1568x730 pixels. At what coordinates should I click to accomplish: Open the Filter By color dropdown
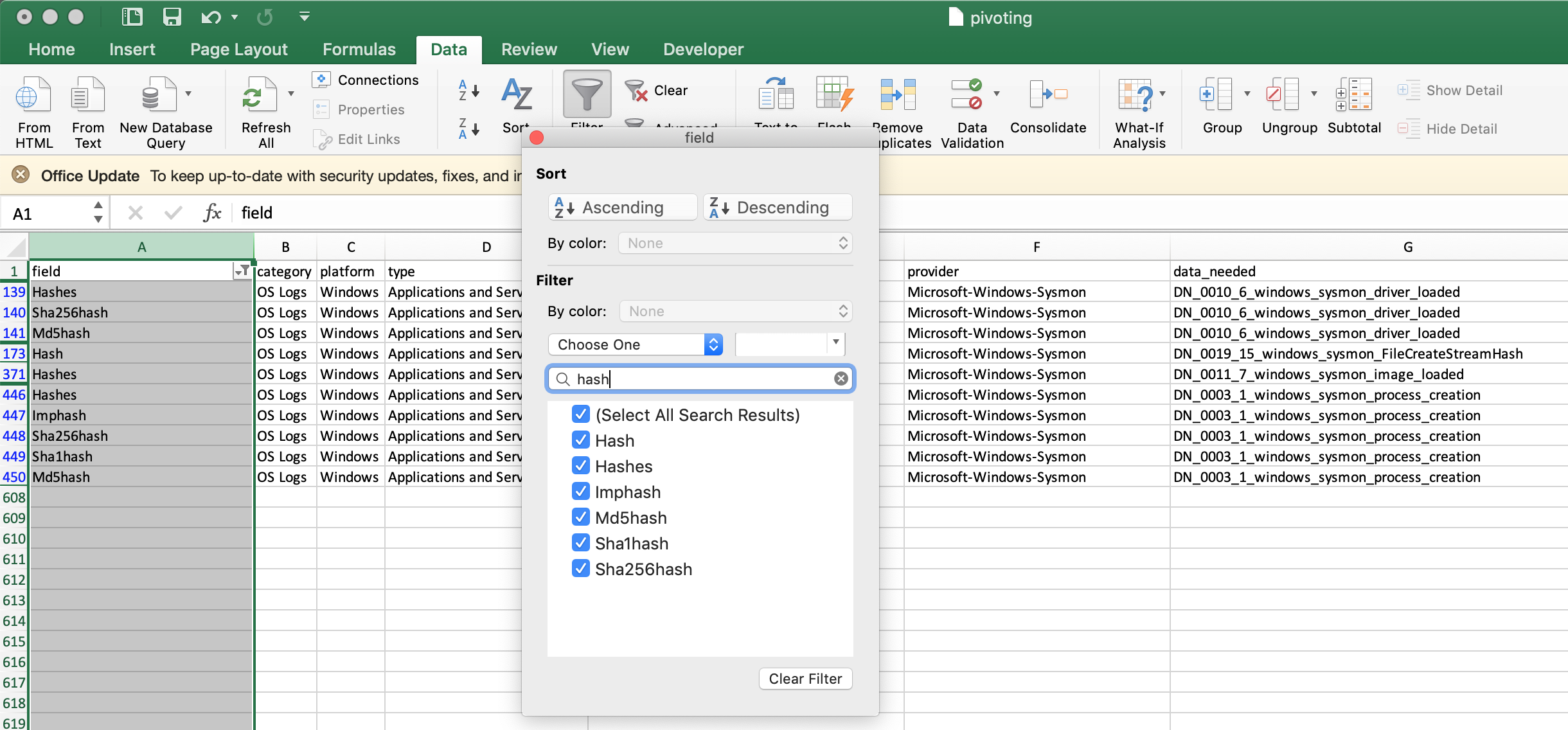(x=735, y=311)
